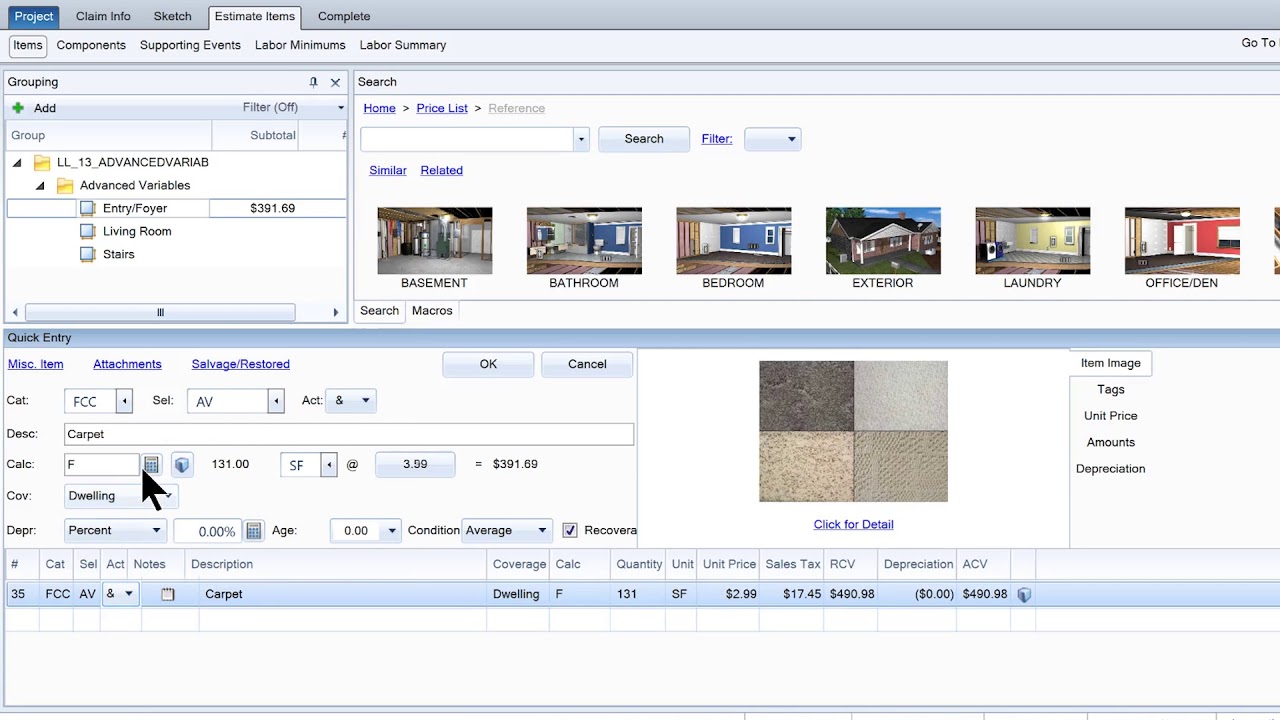Select the Components subtab
The image size is (1280, 720).
tap(91, 45)
